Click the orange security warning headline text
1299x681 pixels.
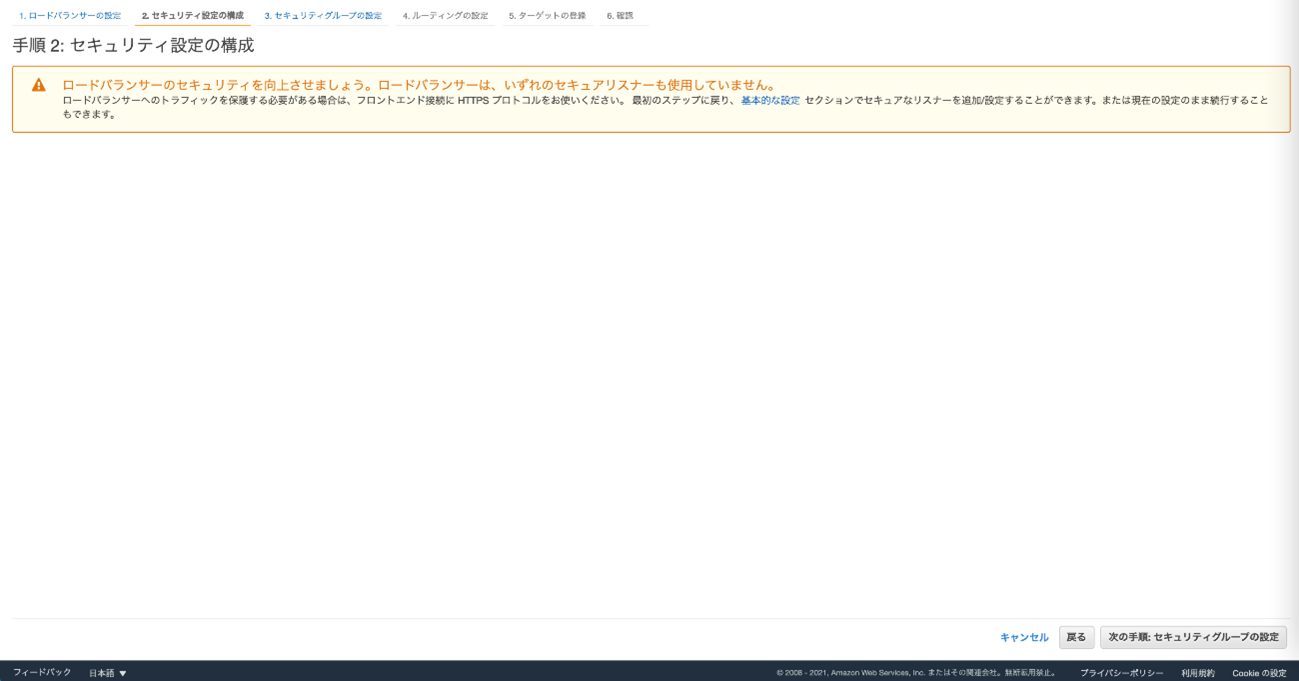point(418,85)
